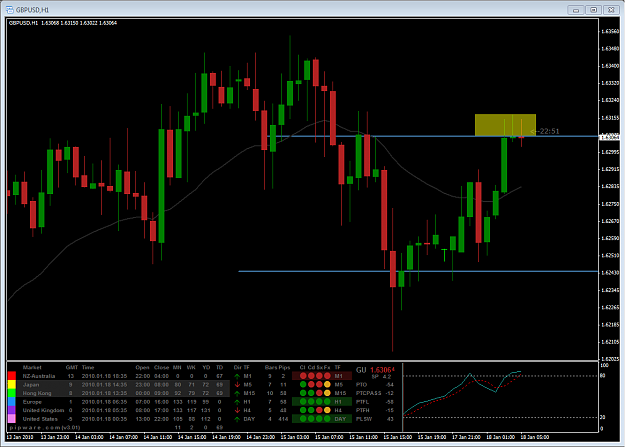This screenshot has width=625, height=447.
Task: Click the green up arrow for DAY
Action: pos(238,419)
